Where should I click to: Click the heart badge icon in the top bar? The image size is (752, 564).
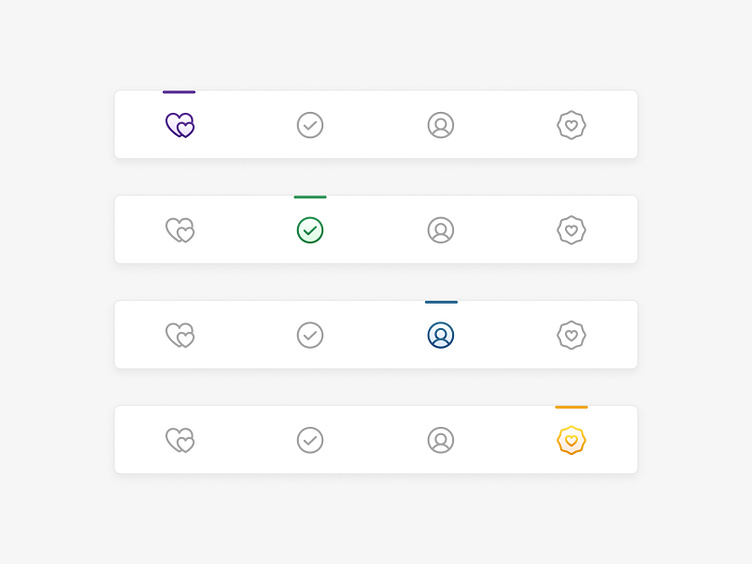click(x=571, y=125)
